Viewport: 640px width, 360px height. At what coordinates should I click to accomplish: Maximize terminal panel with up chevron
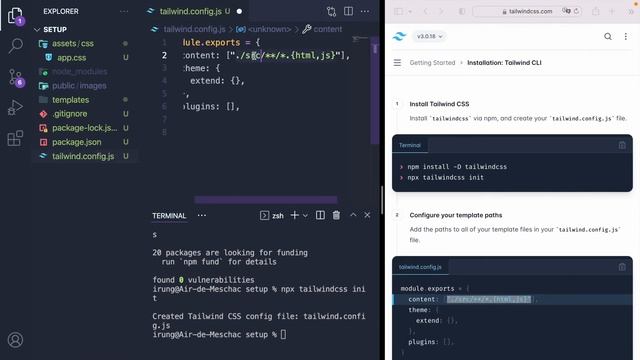coord(353,215)
